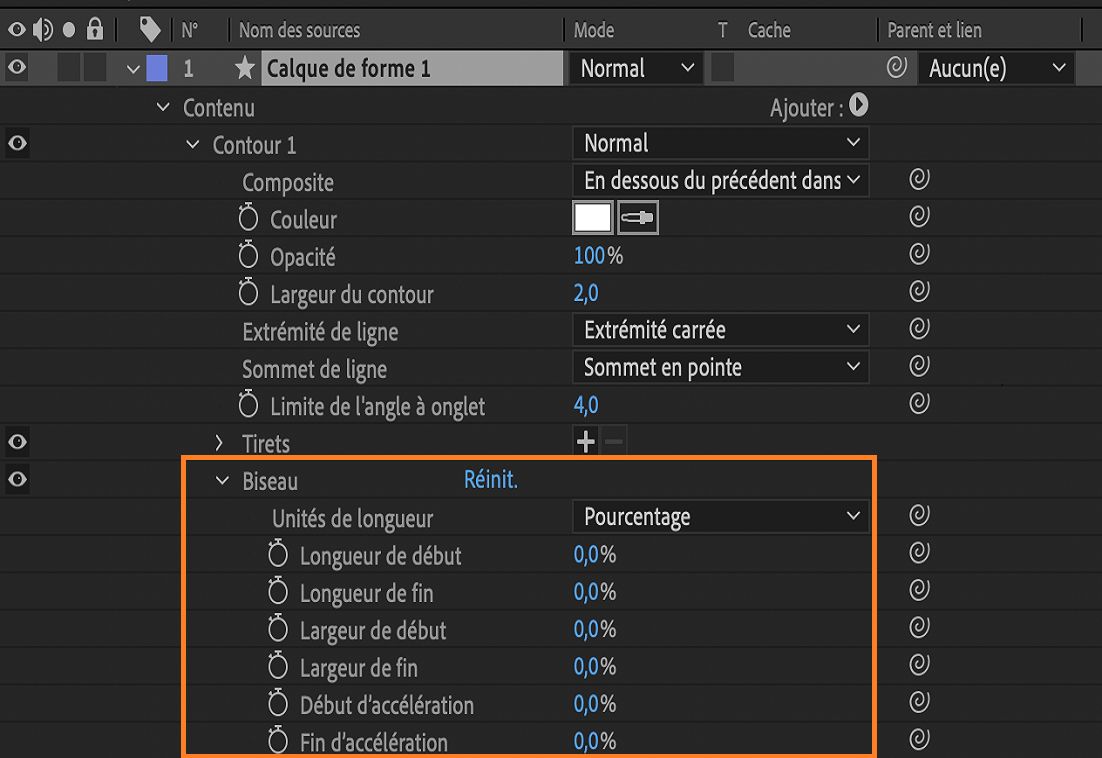Click the purple label color of layer 1
Image resolution: width=1102 pixels, height=758 pixels.
[x=157, y=68]
